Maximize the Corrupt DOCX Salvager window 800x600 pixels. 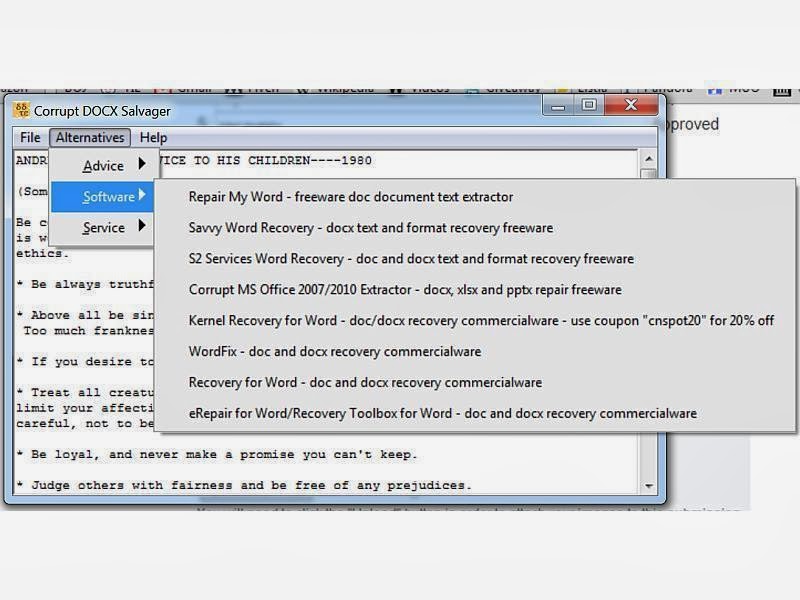(x=589, y=106)
